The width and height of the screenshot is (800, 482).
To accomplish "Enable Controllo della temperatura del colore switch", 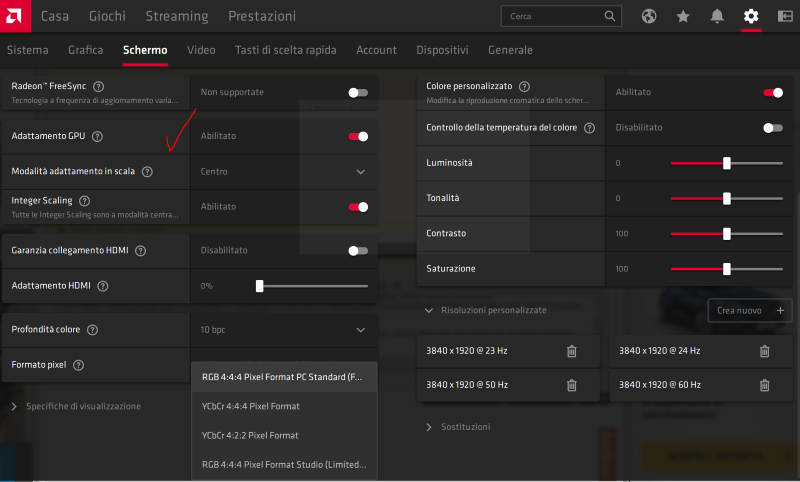I will 773,128.
